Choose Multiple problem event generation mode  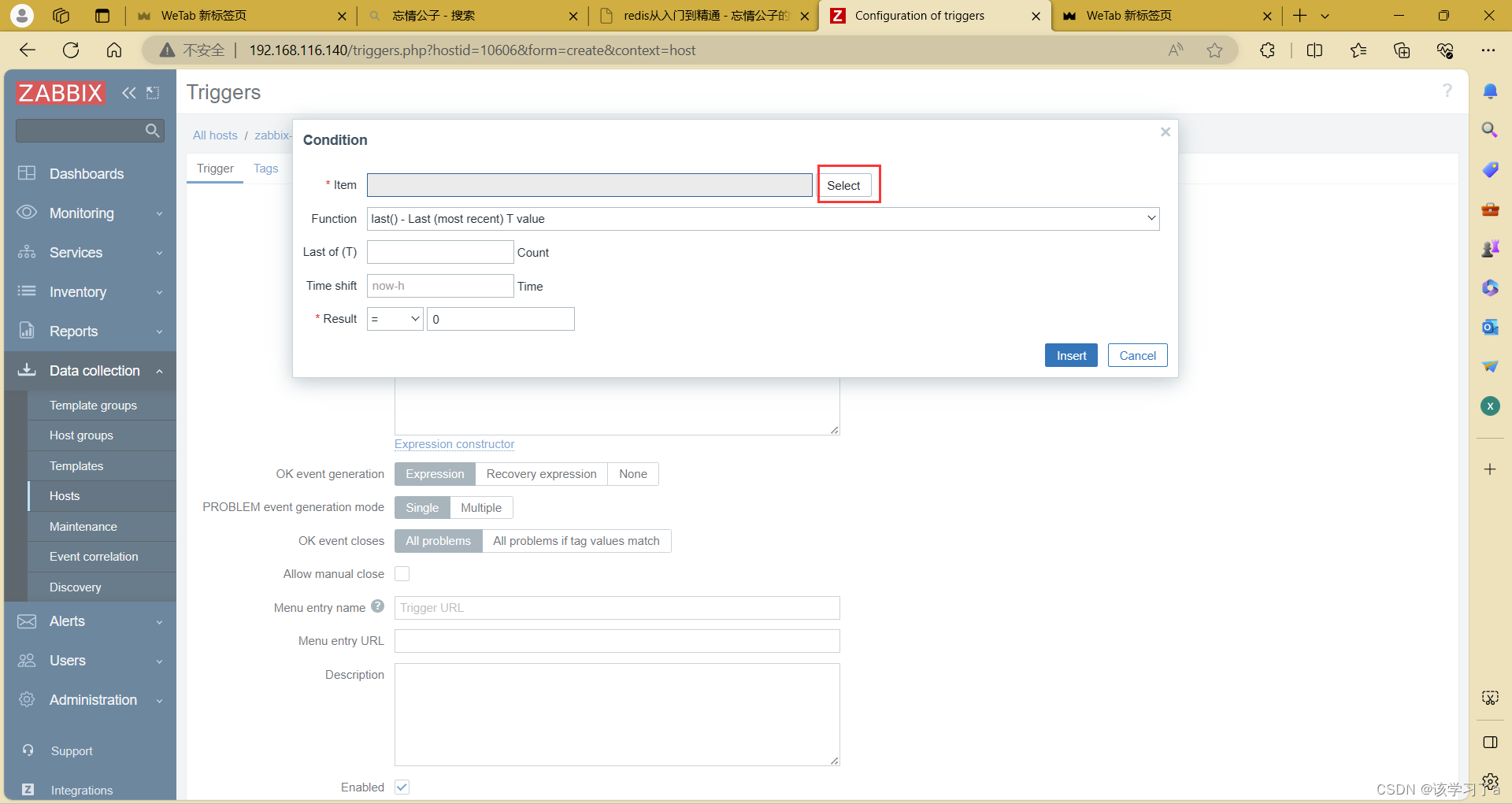[481, 508]
